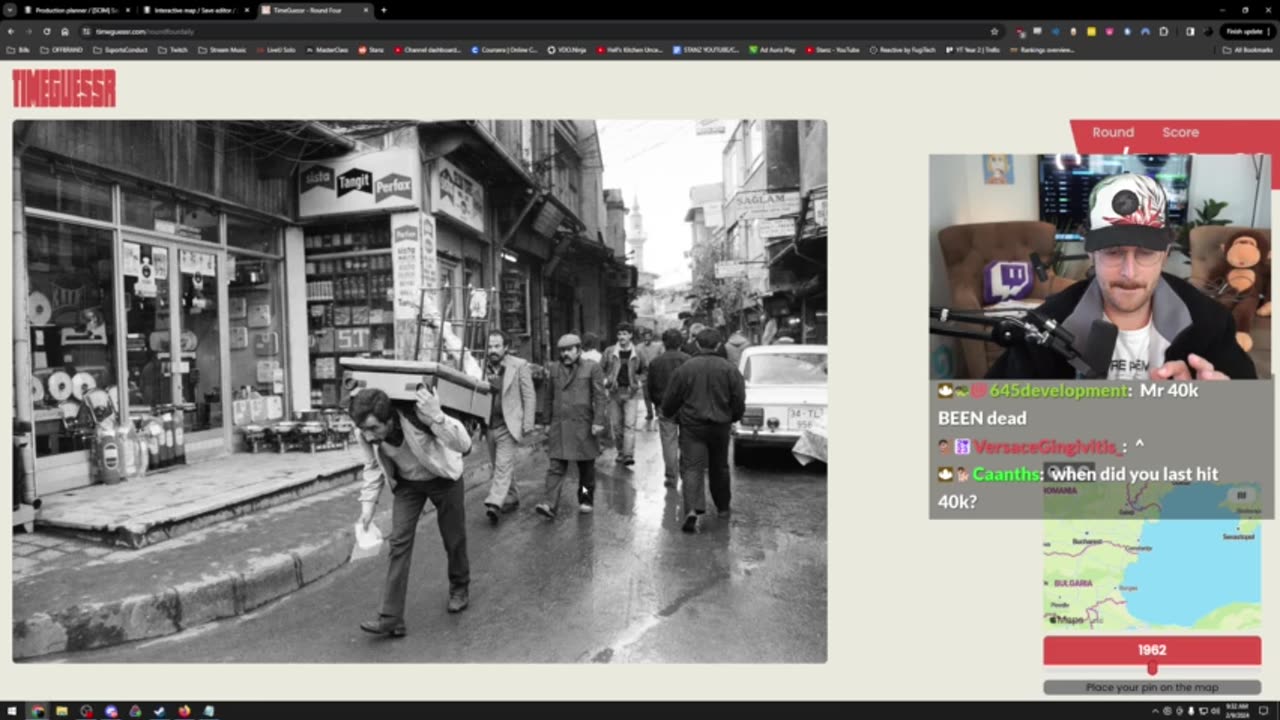The width and height of the screenshot is (1280, 720).
Task: Click the Finish update button
Action: pos(1244,32)
